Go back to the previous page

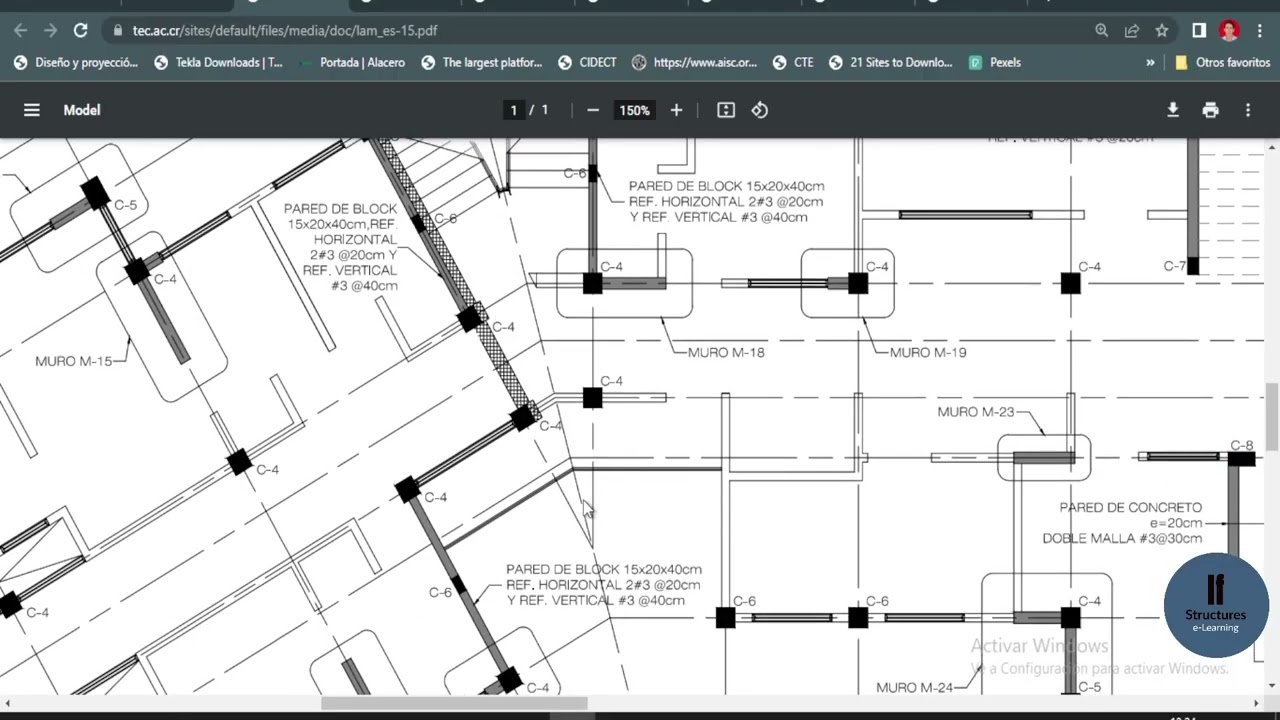pyautogui.click(x=20, y=31)
